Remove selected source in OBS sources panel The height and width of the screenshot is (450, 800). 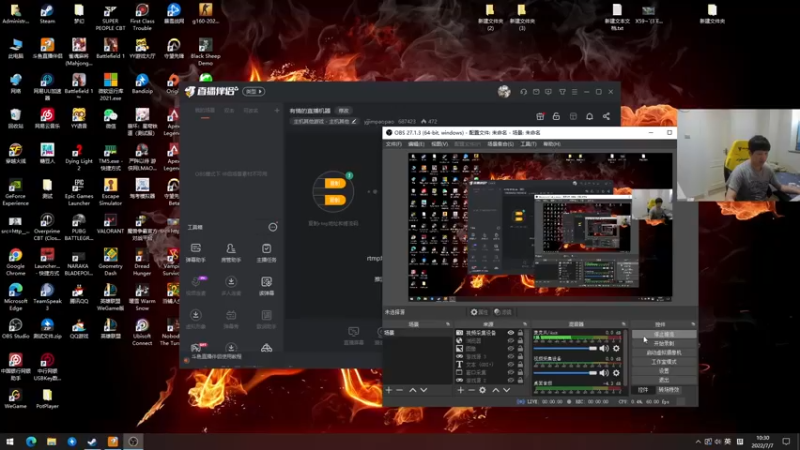(x=471, y=390)
